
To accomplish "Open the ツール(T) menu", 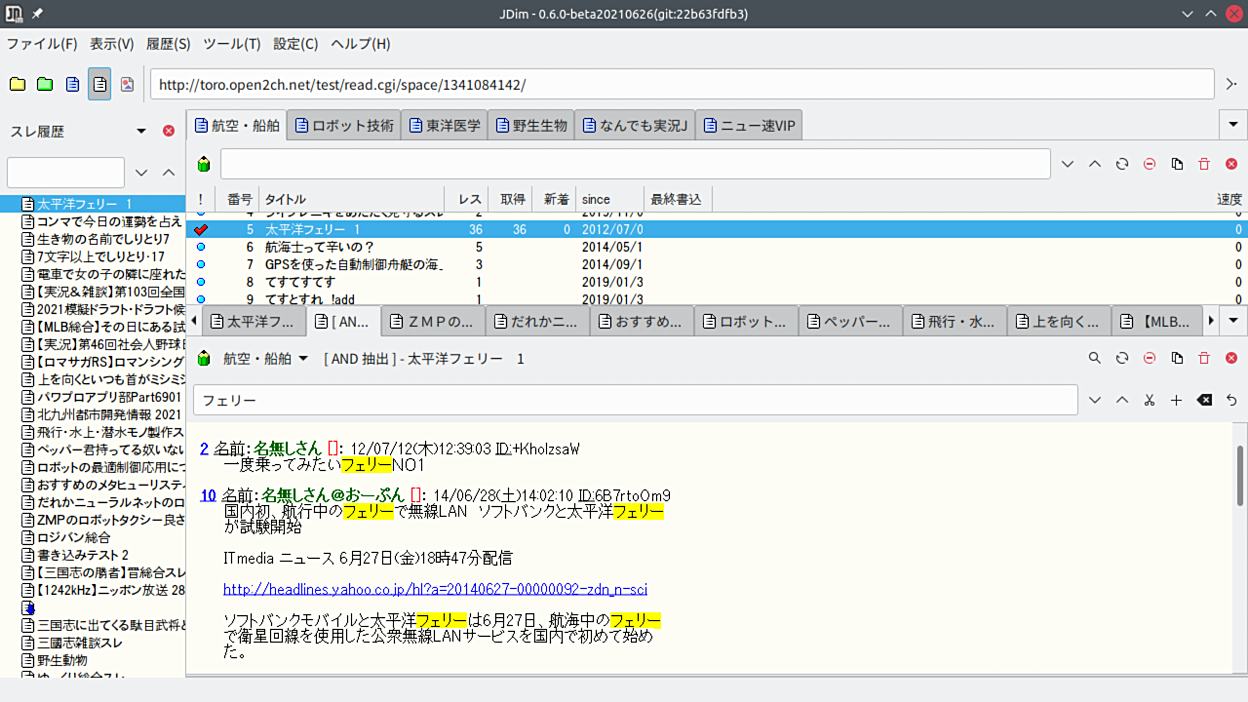I will click(x=231, y=44).
